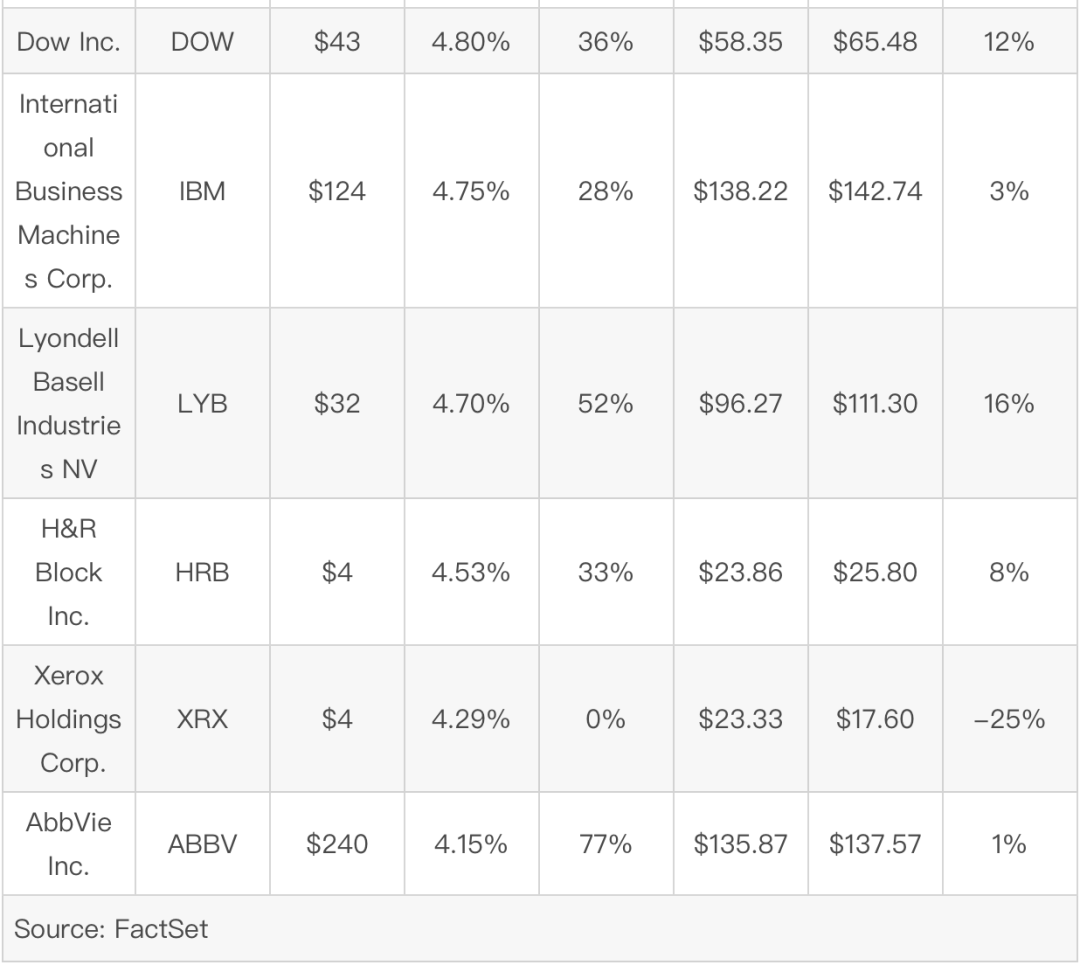Click International Business Machines Corp. name cell
The width and height of the screenshot is (1080, 965).
click(69, 191)
